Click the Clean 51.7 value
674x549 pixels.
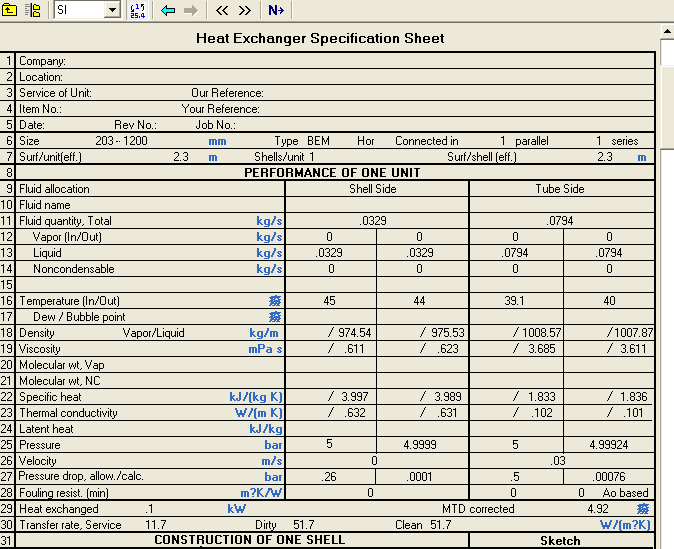click(440, 525)
